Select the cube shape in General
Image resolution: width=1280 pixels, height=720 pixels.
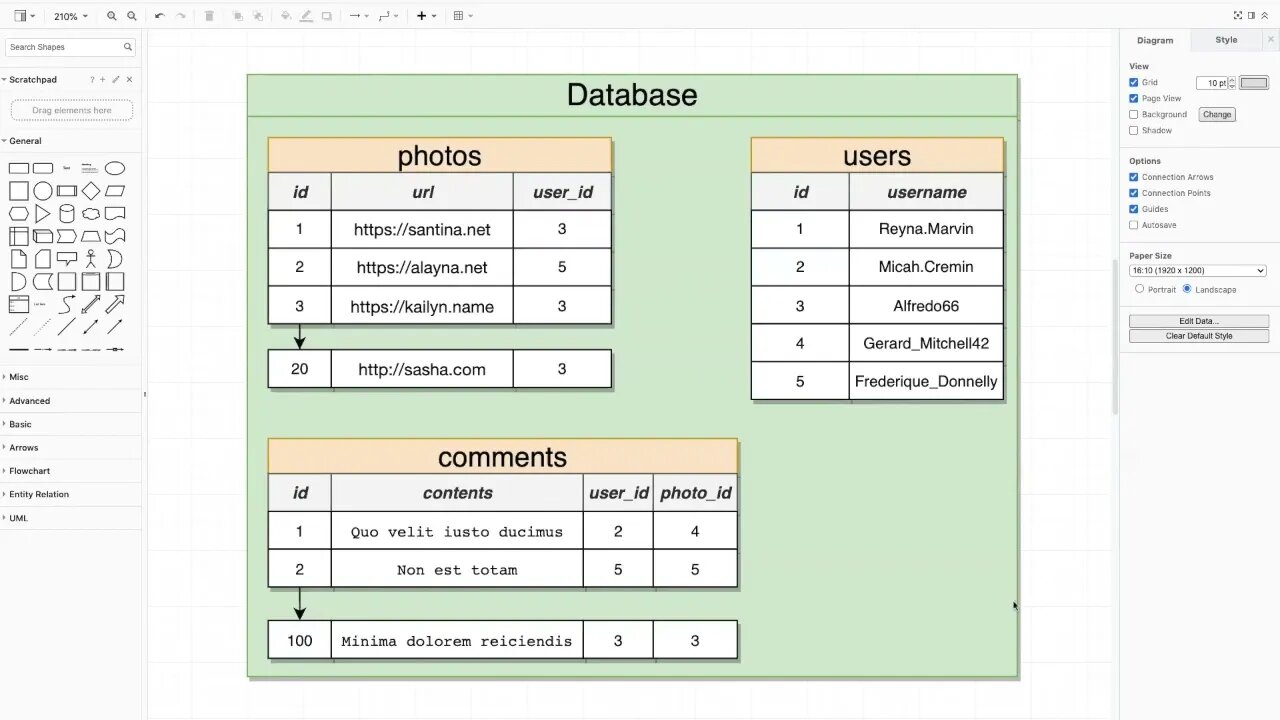[43, 237]
